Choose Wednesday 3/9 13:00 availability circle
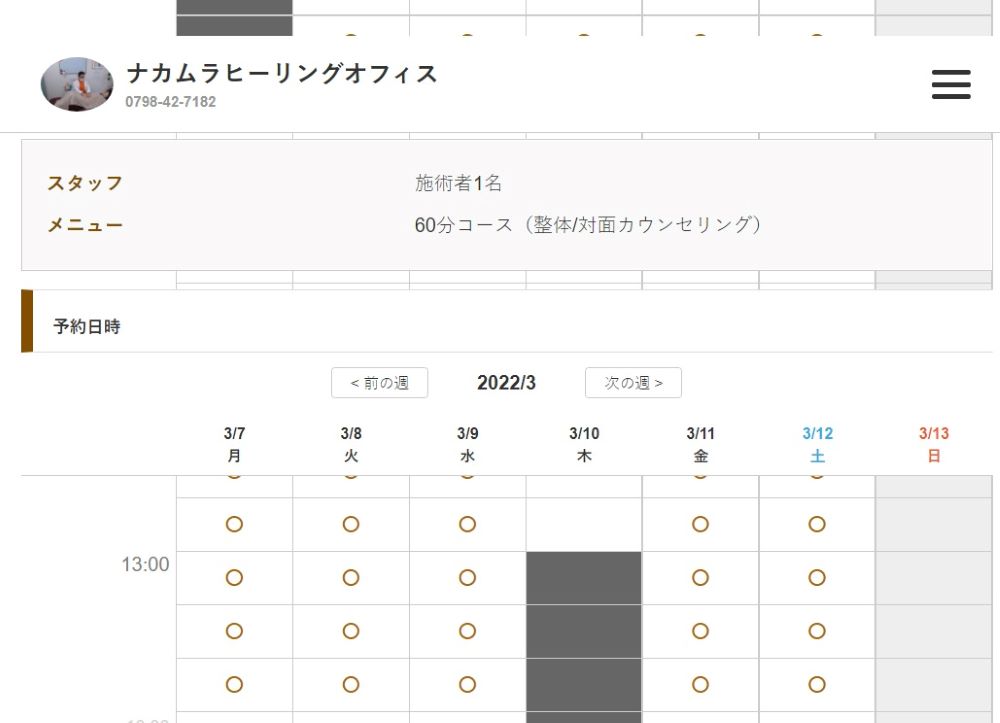The height and width of the screenshot is (723, 1000). point(467,578)
